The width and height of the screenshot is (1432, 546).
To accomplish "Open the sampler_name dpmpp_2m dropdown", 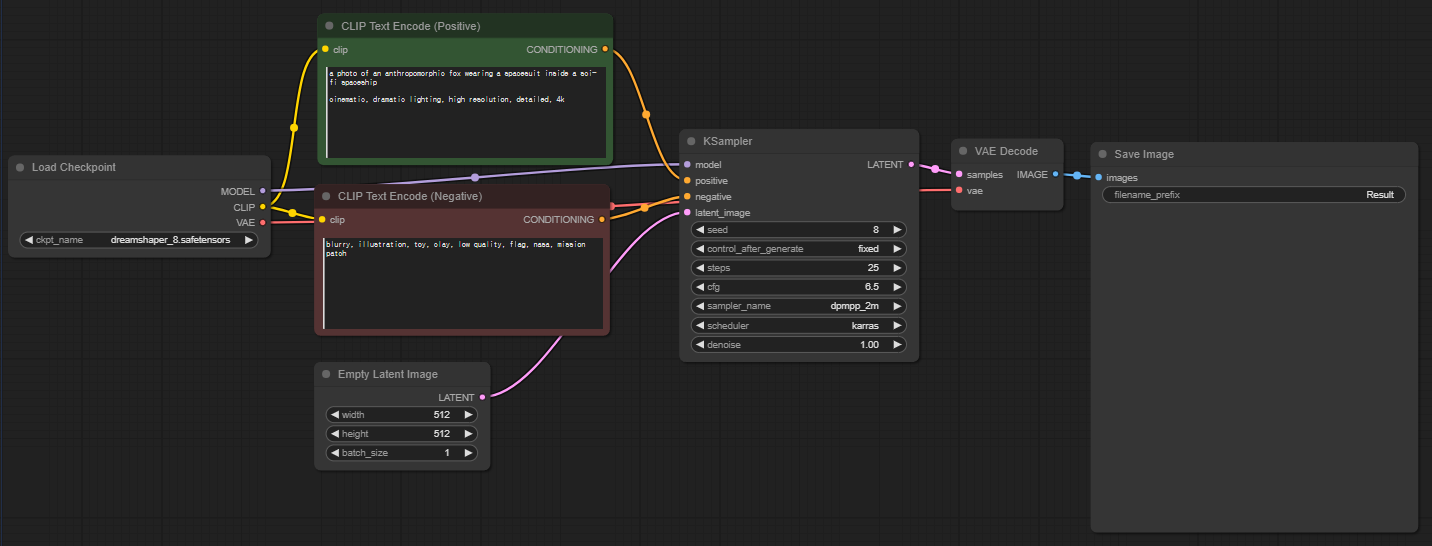I will tap(799, 306).
